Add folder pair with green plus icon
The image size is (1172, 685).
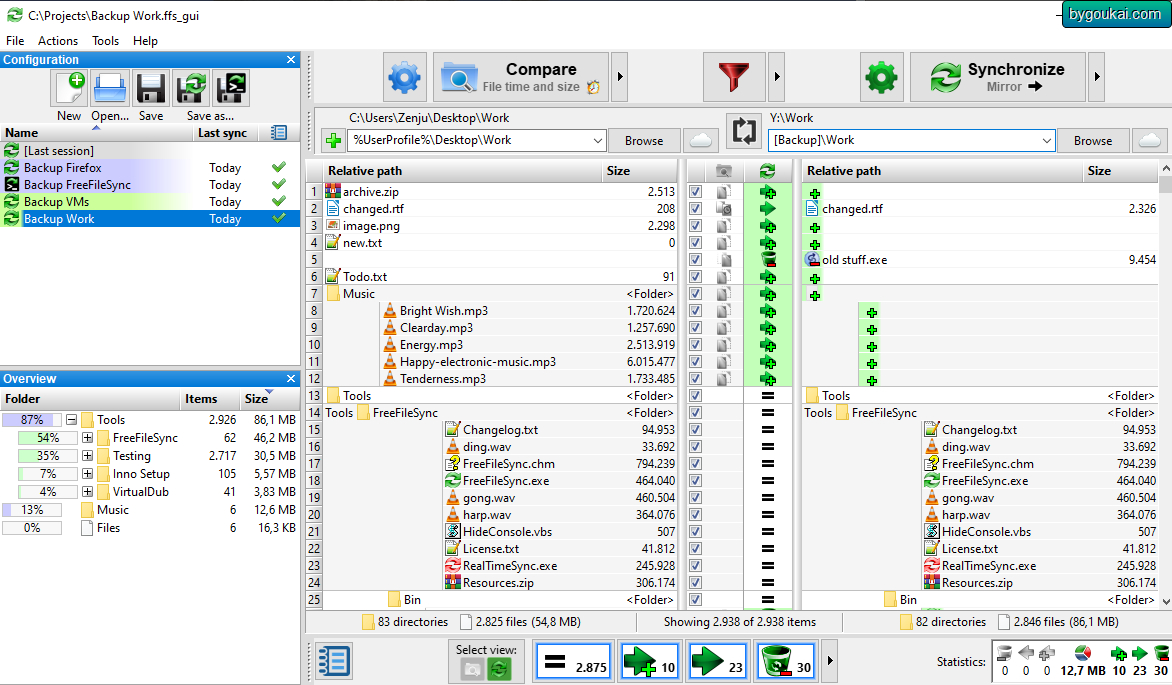click(333, 141)
